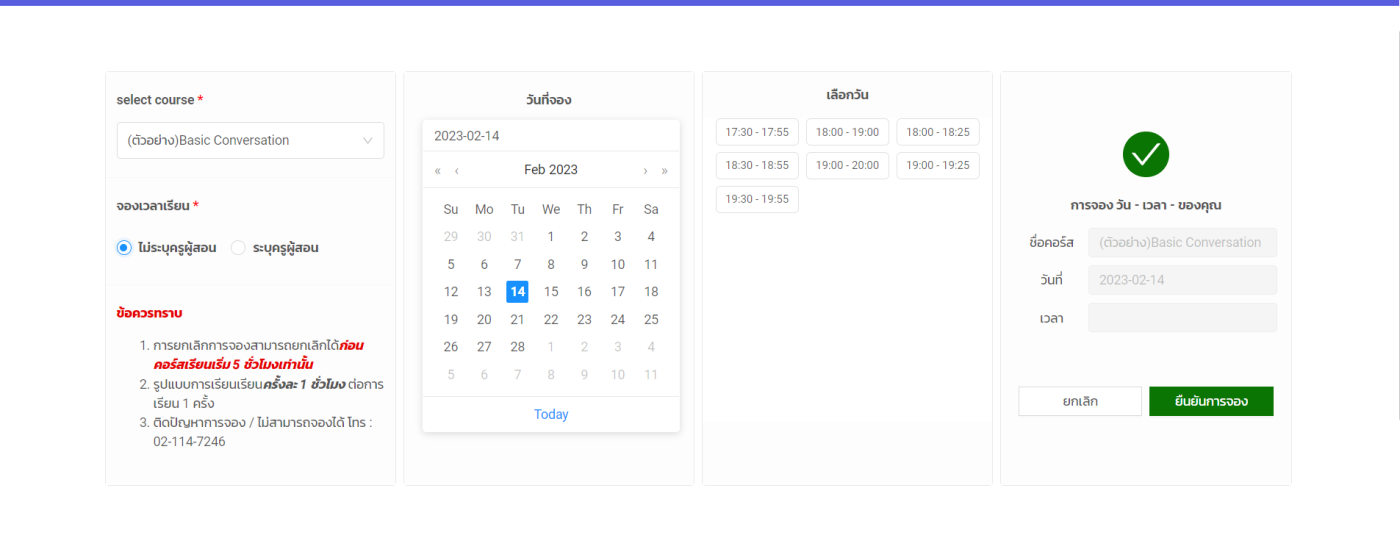Select the ไม่ระบุครูผู้สอน radio option
The height and width of the screenshot is (549, 1400).
coord(125,248)
